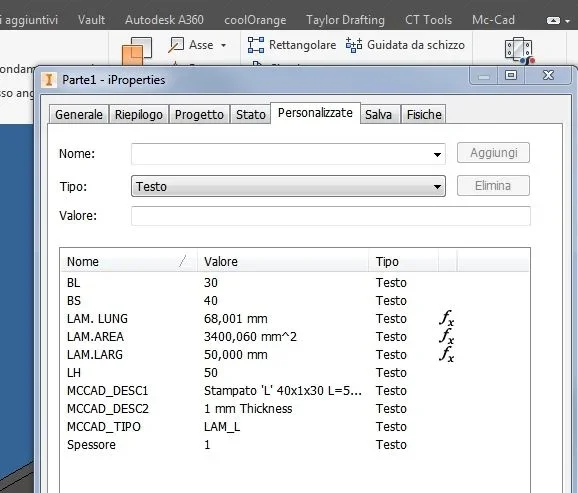Click the value Stampato 'L' 40x1x30

283,390
